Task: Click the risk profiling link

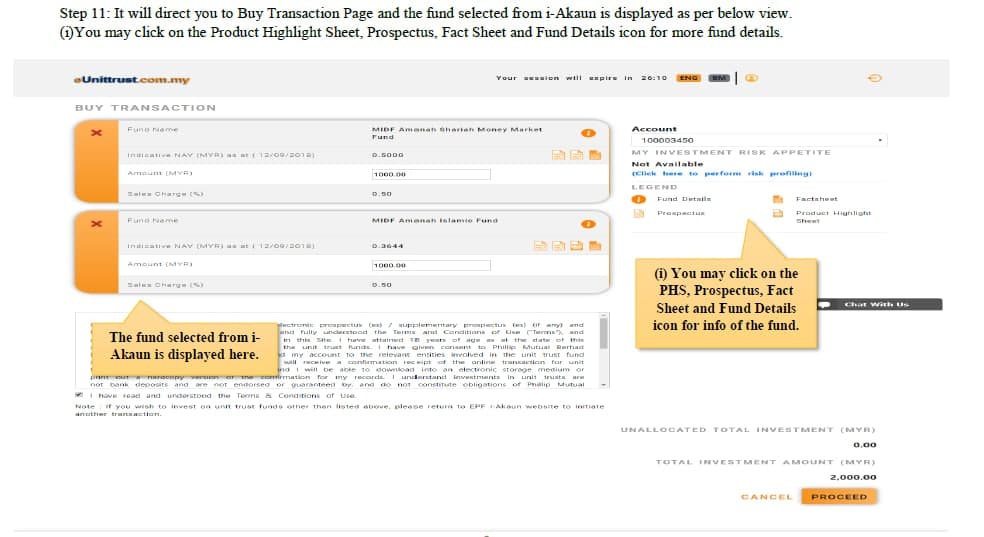Action: [722, 173]
